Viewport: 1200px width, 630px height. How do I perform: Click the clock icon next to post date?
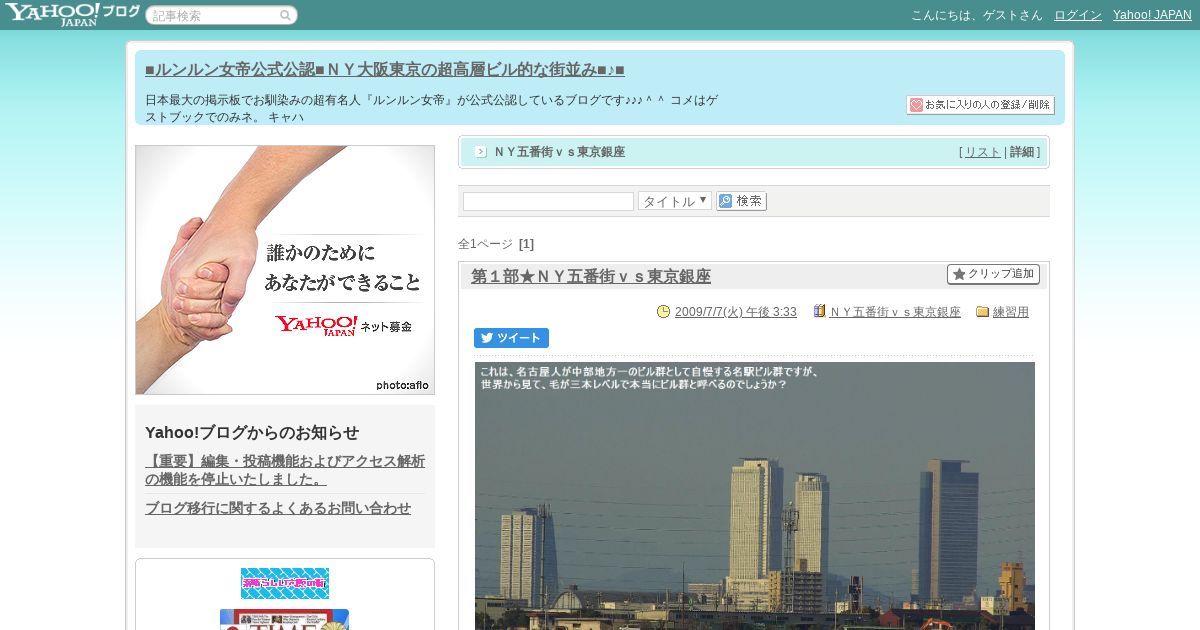663,312
